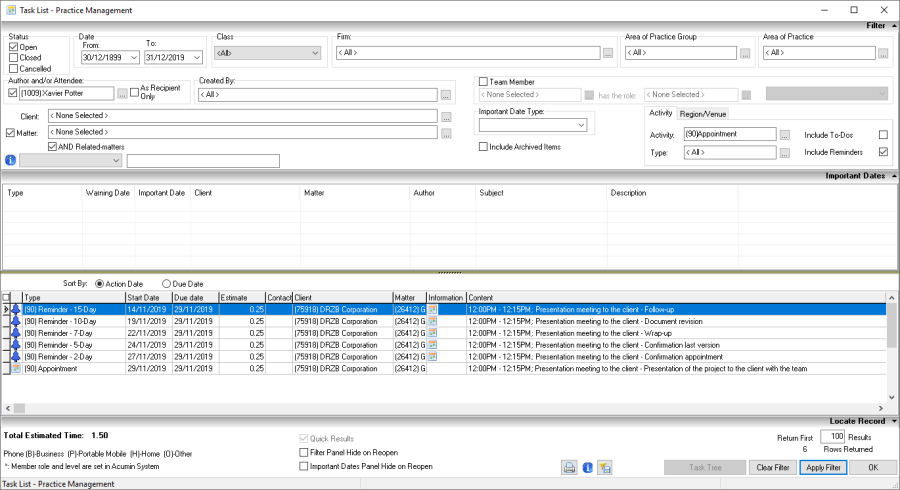Uncheck the Open status checkbox
Viewport: 900px width, 490px height.
coord(14,47)
